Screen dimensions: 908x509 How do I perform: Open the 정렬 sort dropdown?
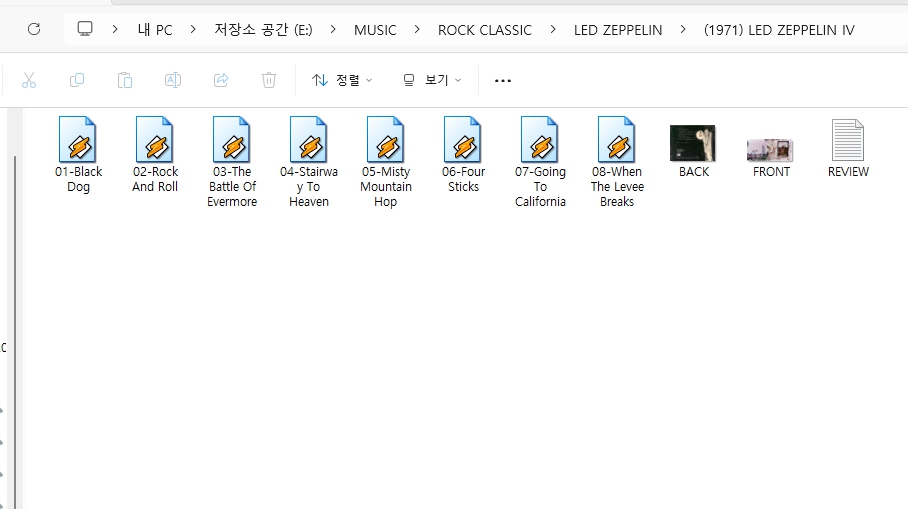click(342, 80)
